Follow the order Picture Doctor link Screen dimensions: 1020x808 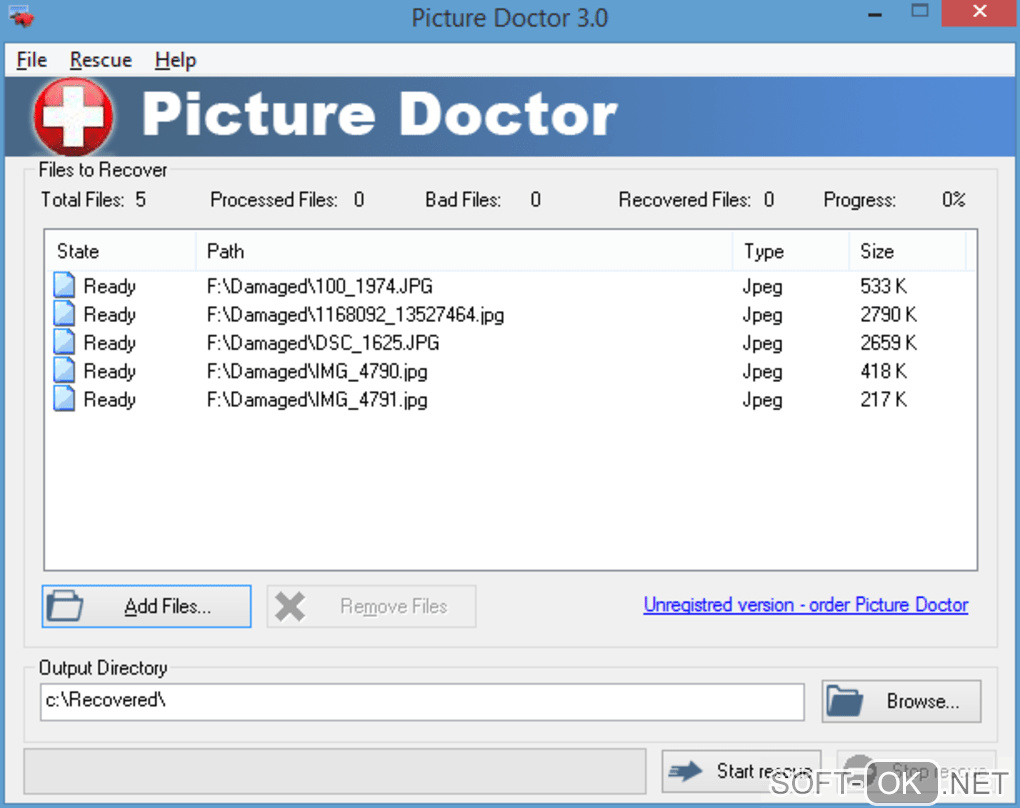pos(805,605)
